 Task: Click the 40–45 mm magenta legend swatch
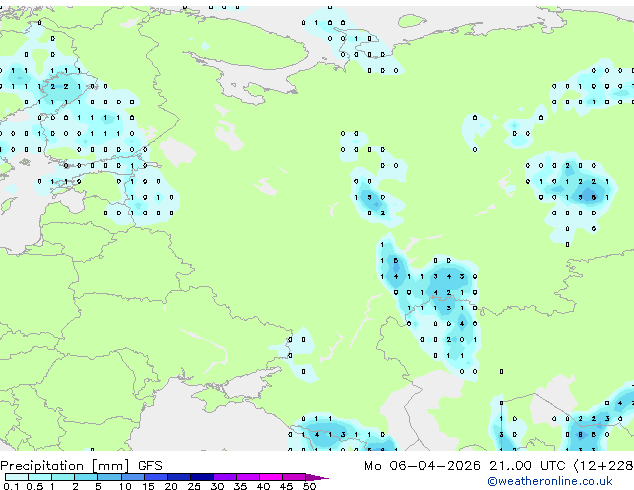[x=271, y=477]
